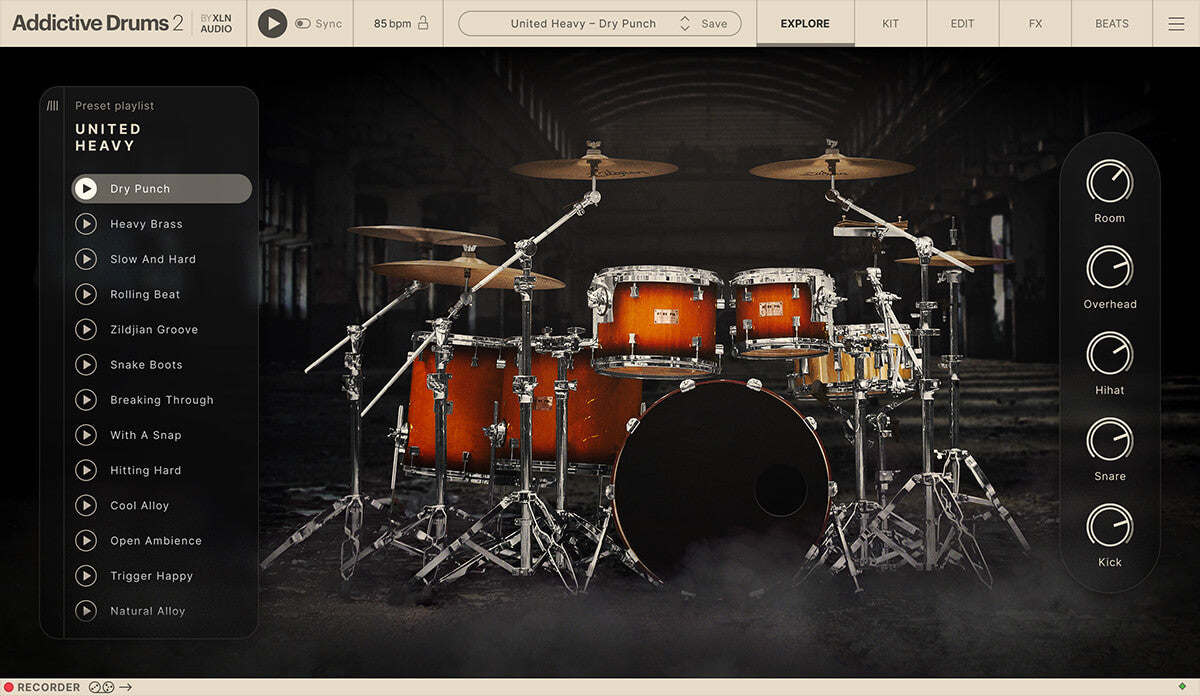Click the recorder export arrow icon
This screenshot has height=696, width=1200.
point(125,687)
